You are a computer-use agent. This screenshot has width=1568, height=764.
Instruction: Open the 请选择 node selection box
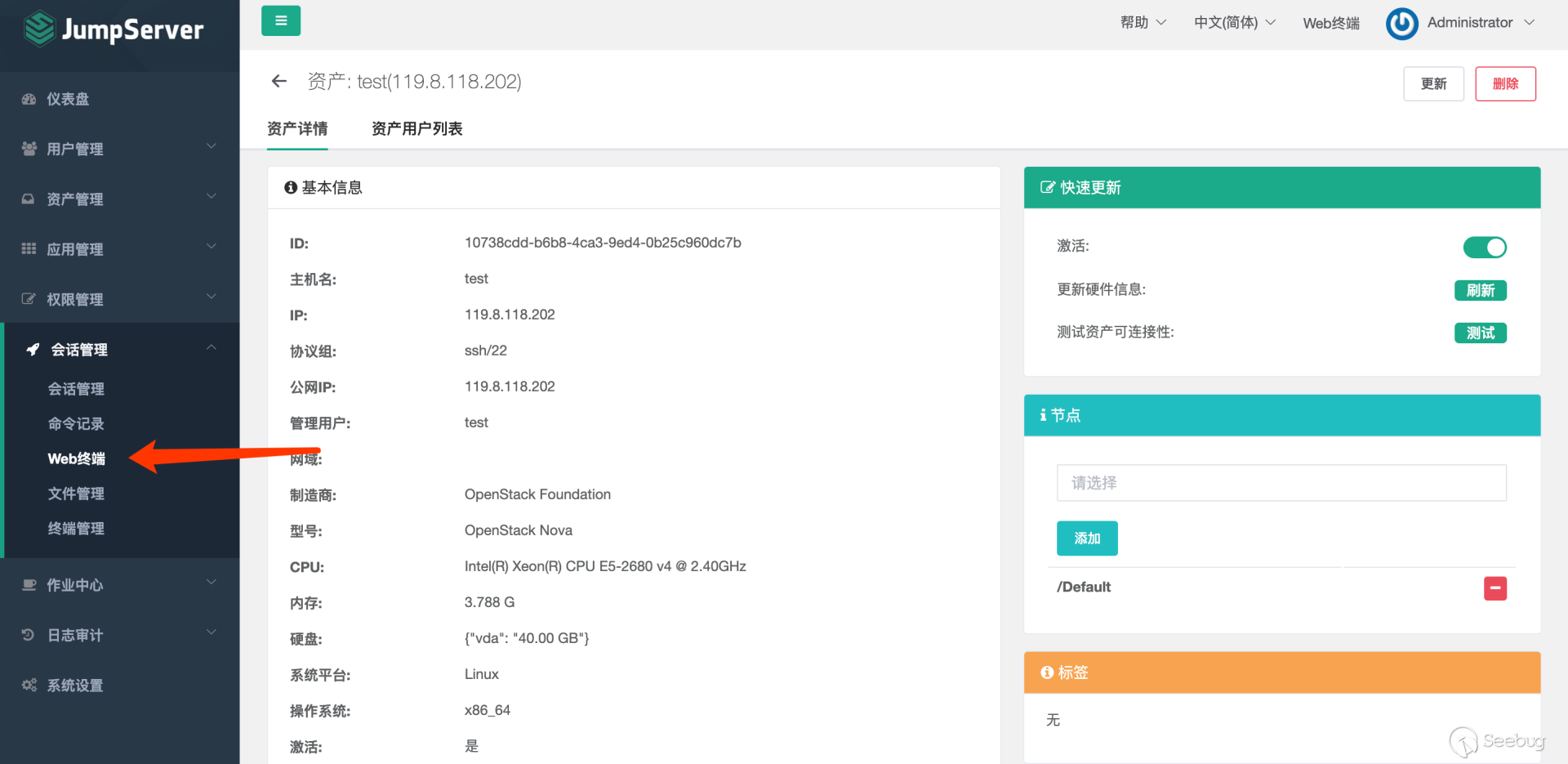coord(1281,483)
